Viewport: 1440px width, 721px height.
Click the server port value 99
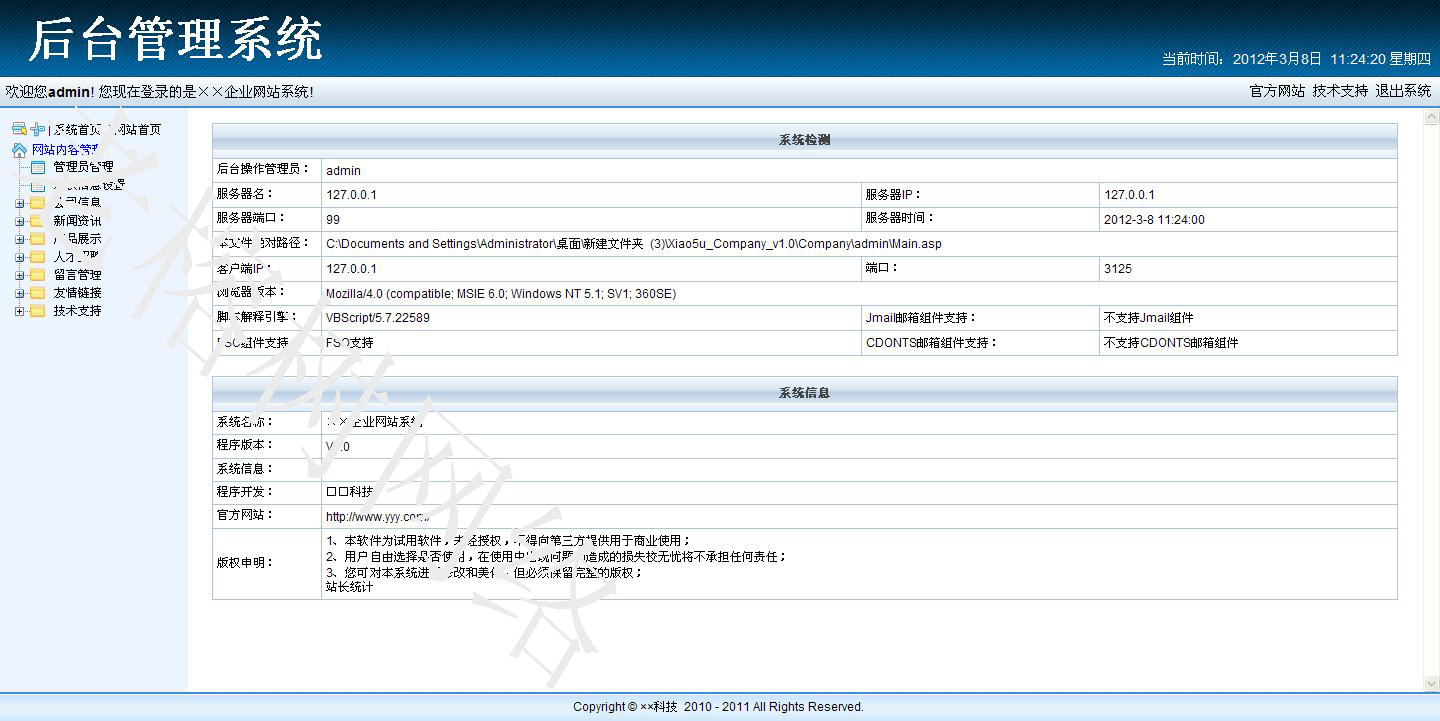click(x=333, y=219)
